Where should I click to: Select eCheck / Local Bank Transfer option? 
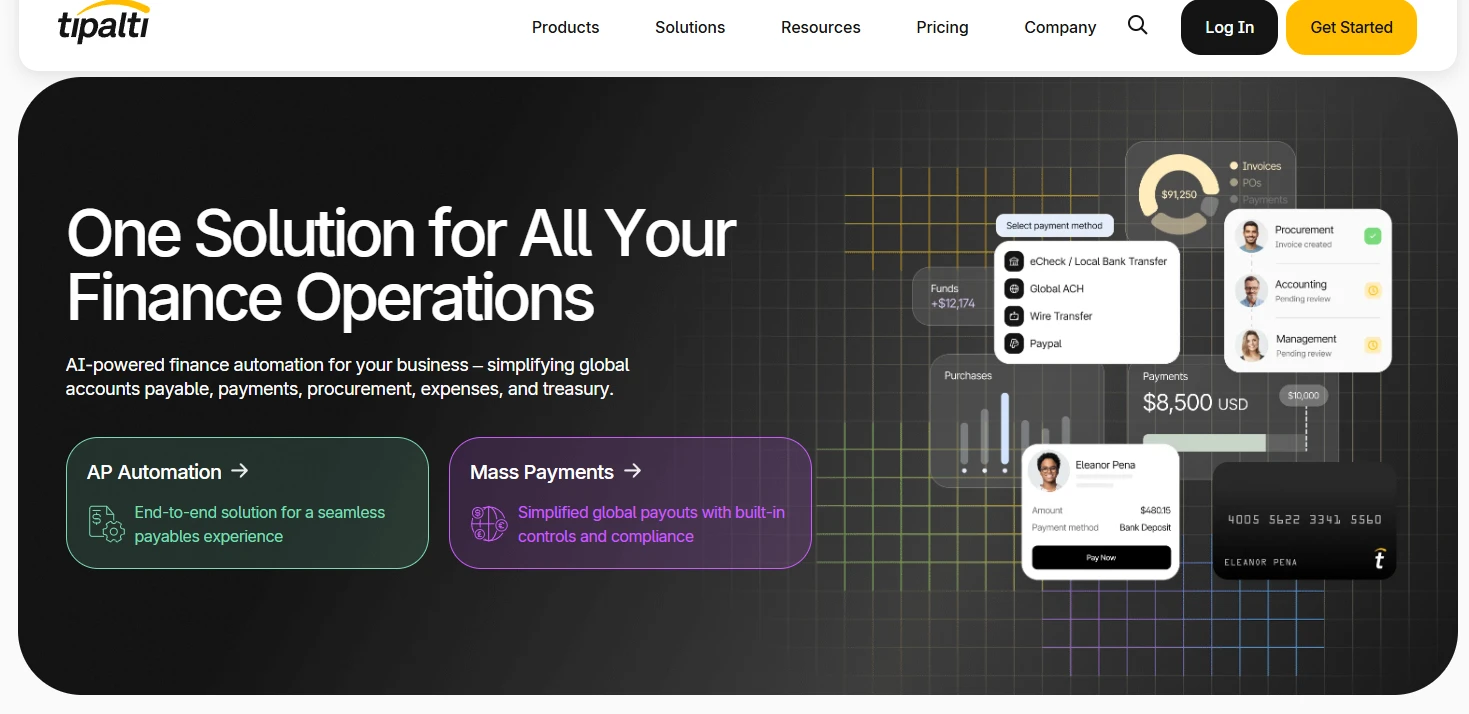pos(1087,261)
